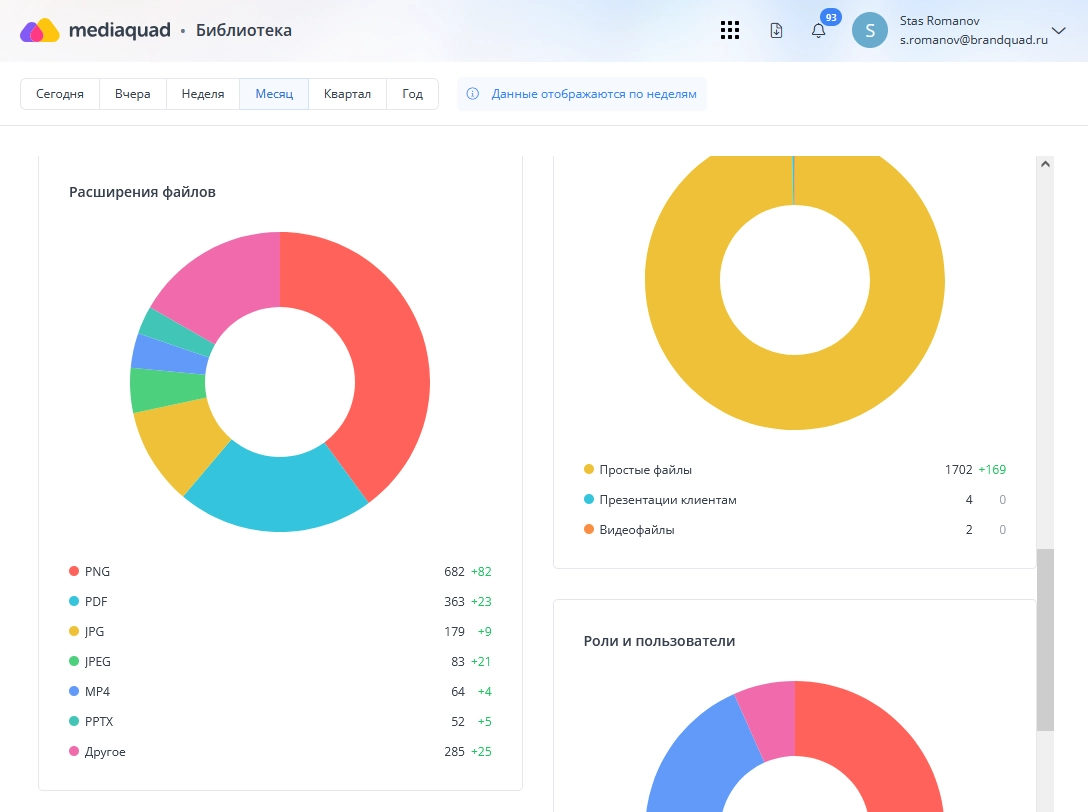Select the Год period tab

(x=413, y=94)
